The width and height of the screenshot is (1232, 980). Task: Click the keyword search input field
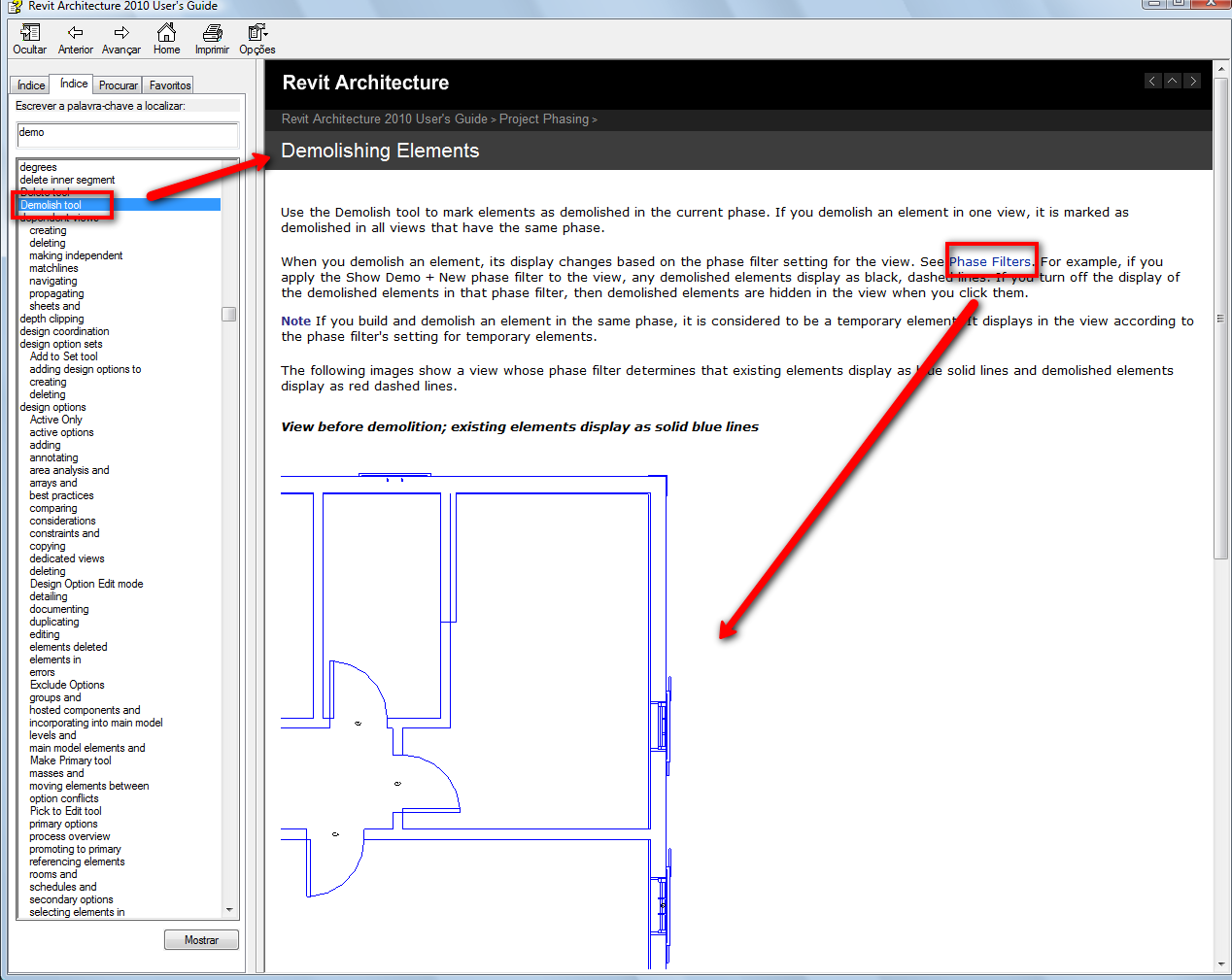pos(127,134)
